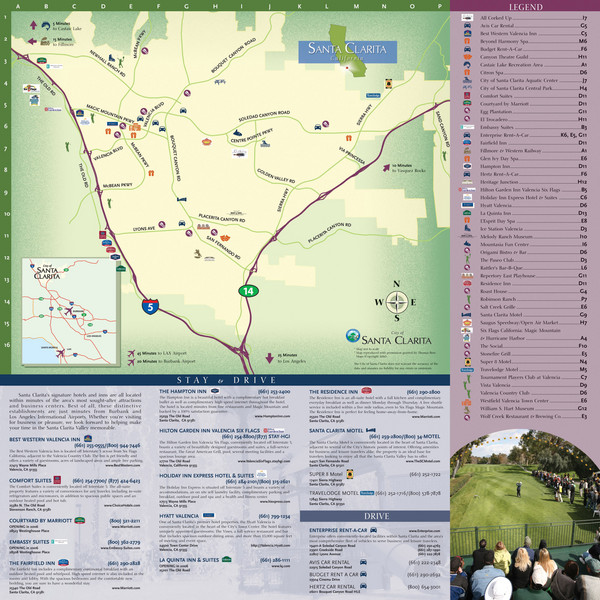
Task: Click the MAGIC MOUNTAIN PKWY road label
Action: pos(110,112)
